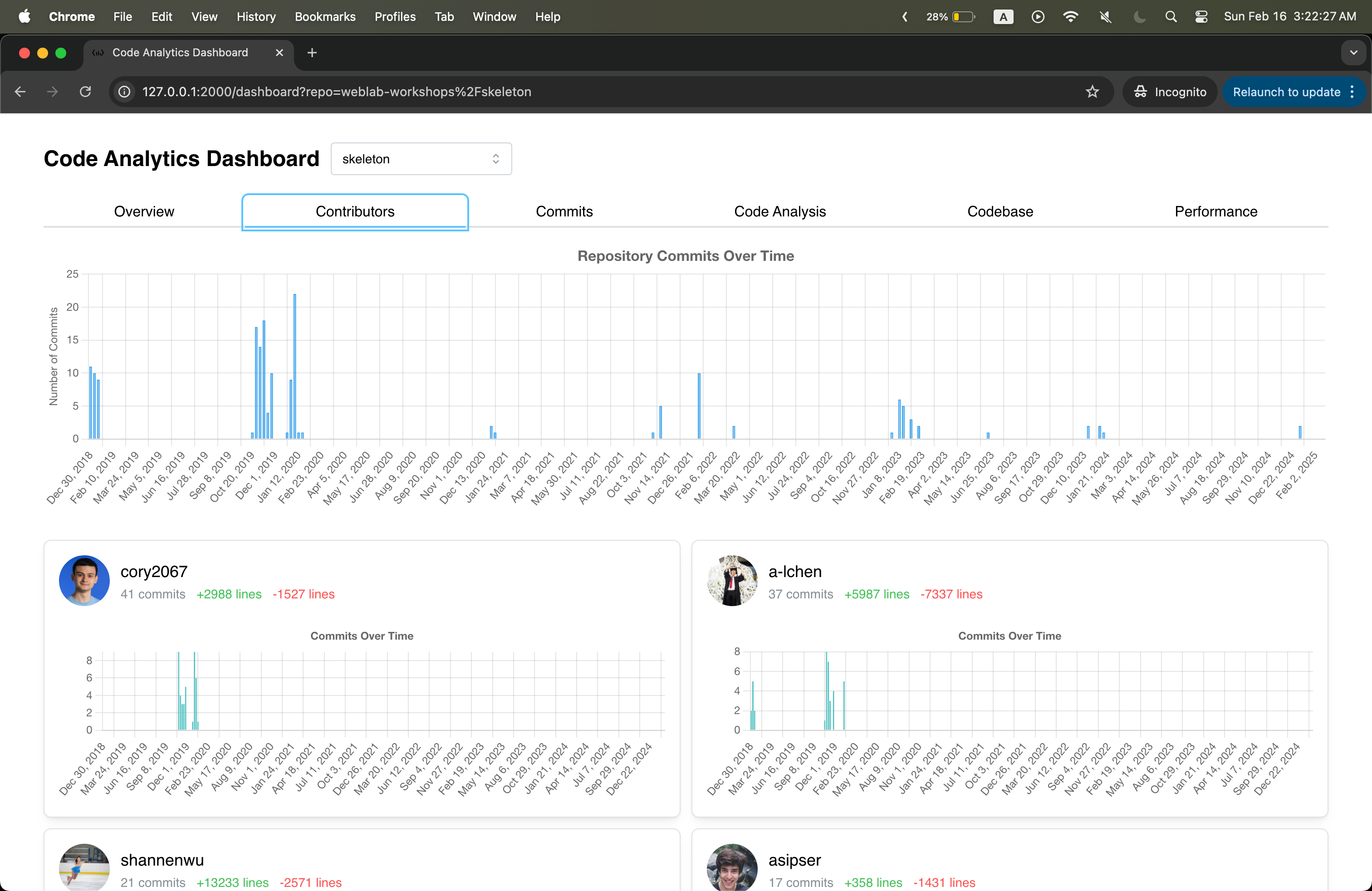Open the skeleton repository dropdown
Image resolution: width=1372 pixels, height=891 pixels.
tap(421, 159)
